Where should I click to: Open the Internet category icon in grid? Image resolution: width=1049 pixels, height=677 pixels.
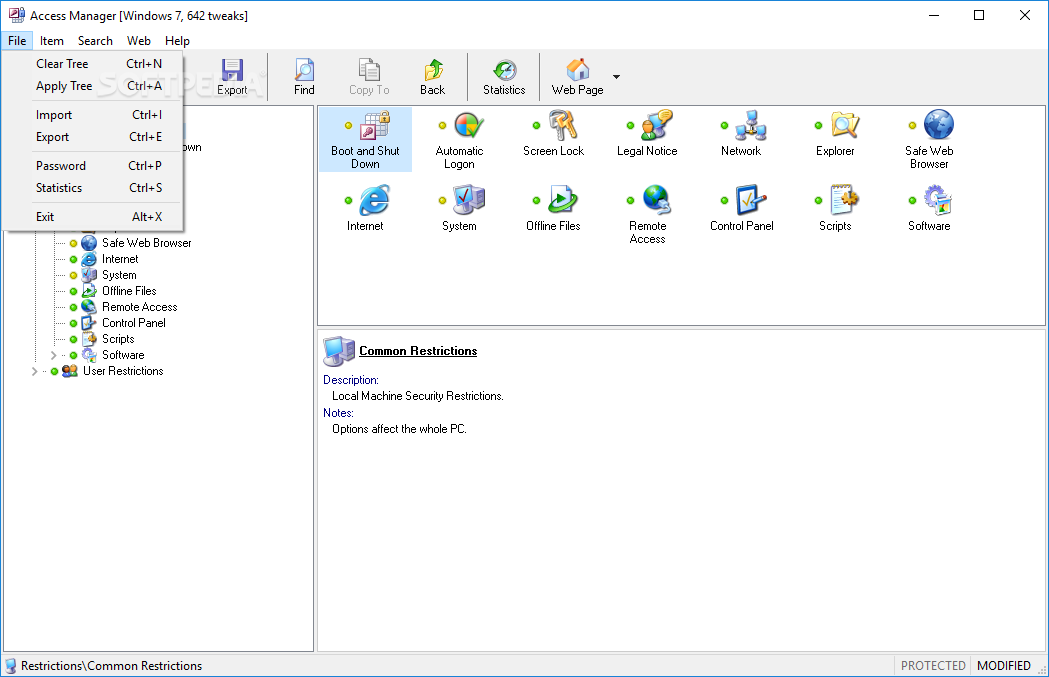coord(365,209)
